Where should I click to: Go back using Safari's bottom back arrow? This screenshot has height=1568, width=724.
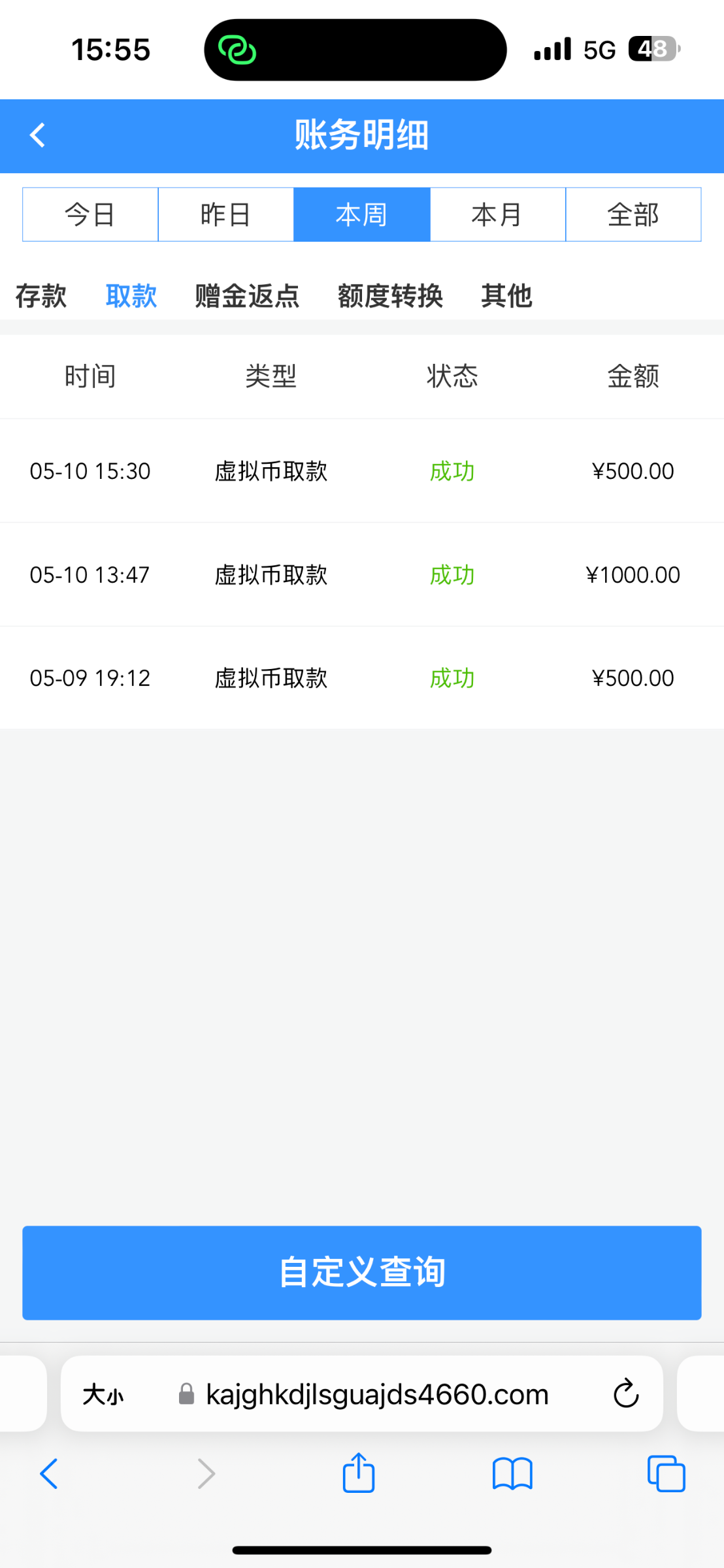tap(49, 1474)
